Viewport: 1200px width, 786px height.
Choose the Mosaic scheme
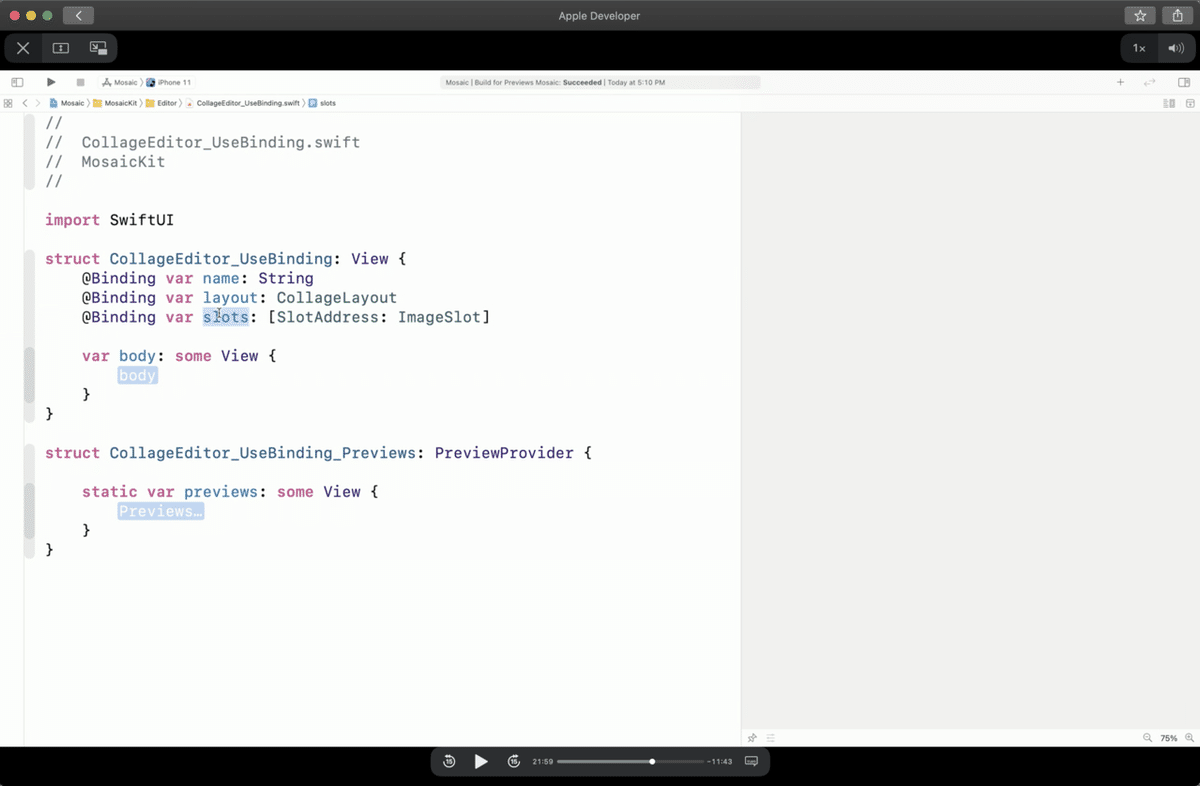(120, 82)
